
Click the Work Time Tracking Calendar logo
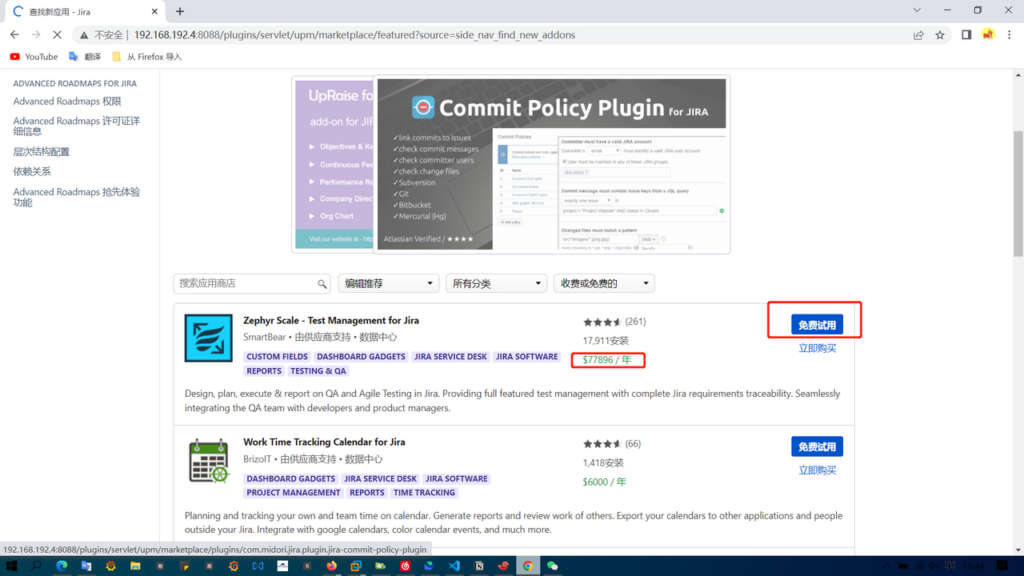click(208, 461)
